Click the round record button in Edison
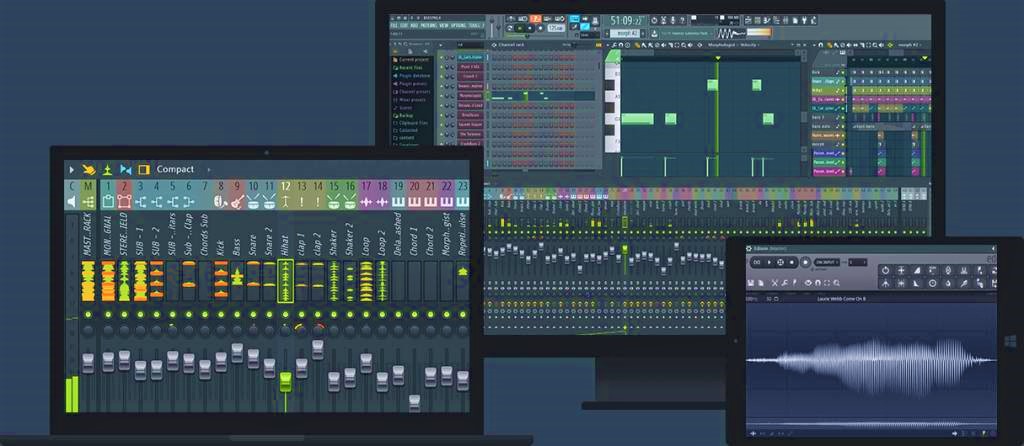This screenshot has height=446, width=1024. [x=805, y=262]
